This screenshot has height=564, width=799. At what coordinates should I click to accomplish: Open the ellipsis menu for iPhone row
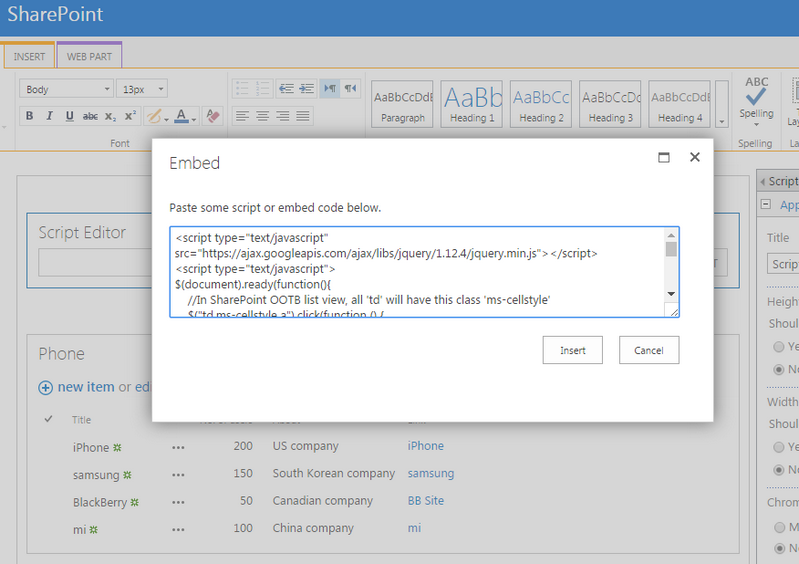tap(178, 447)
